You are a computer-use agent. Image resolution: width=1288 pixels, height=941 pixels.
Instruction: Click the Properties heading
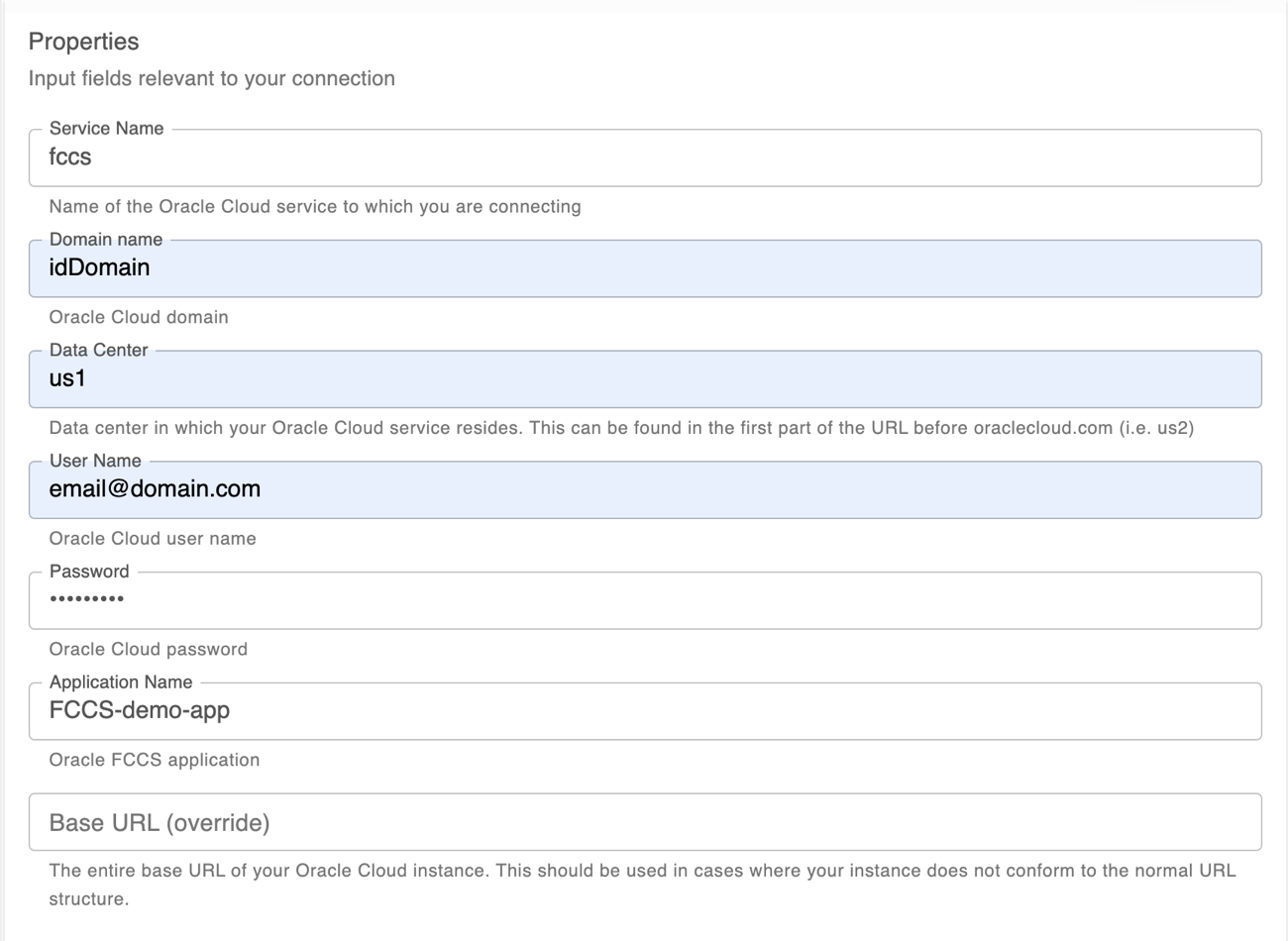coord(83,42)
